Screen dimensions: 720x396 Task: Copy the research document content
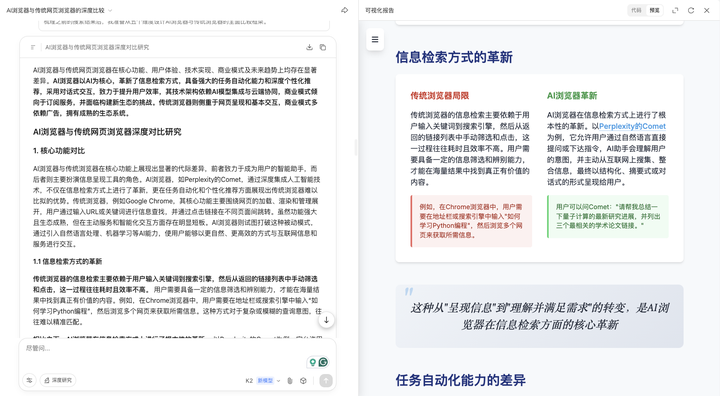pos(323,47)
